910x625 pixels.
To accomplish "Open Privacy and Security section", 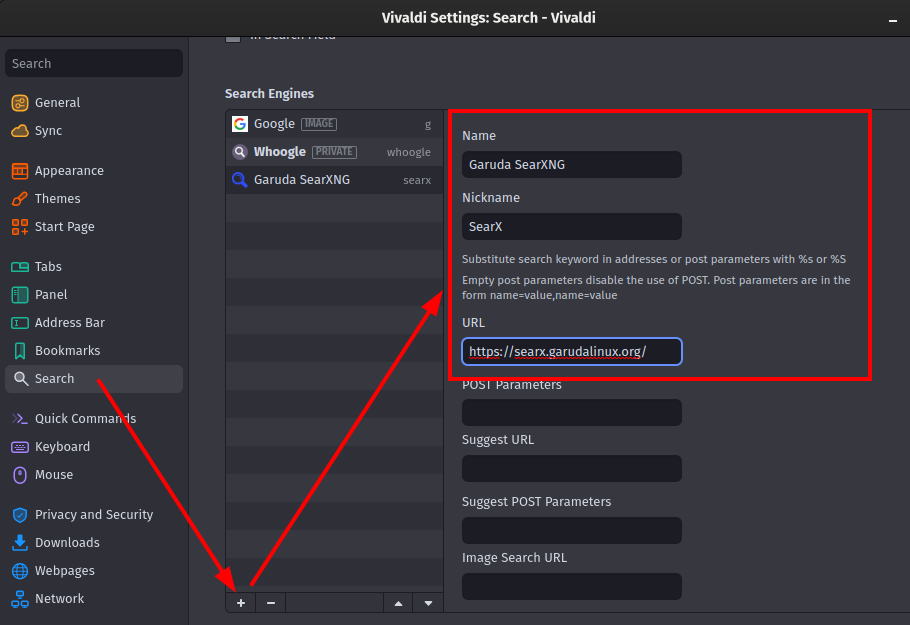I will pyautogui.click(x=94, y=515).
